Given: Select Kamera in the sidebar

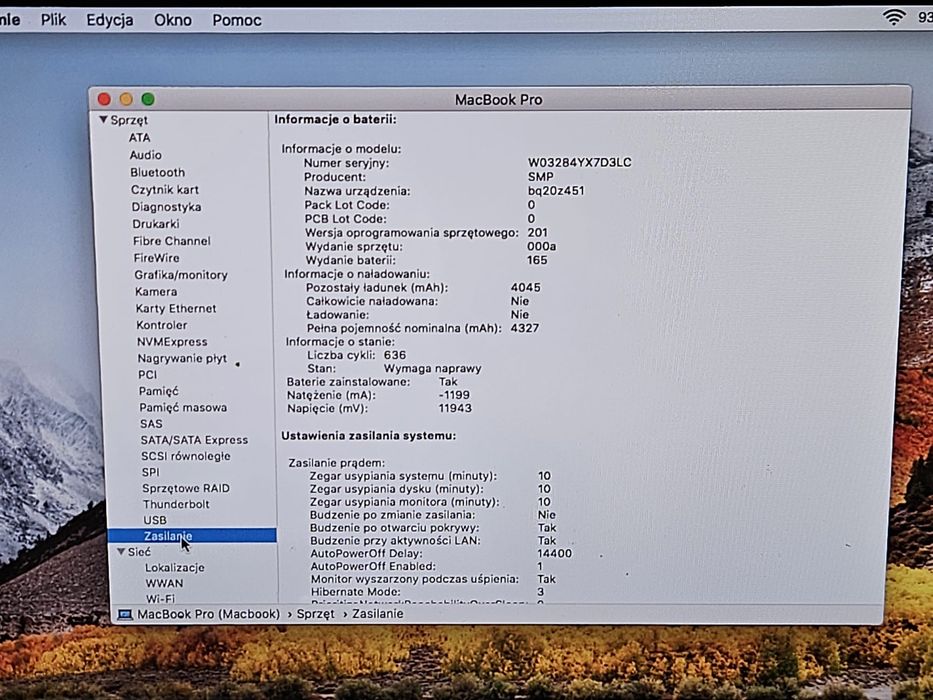Looking at the screenshot, I should click(156, 292).
